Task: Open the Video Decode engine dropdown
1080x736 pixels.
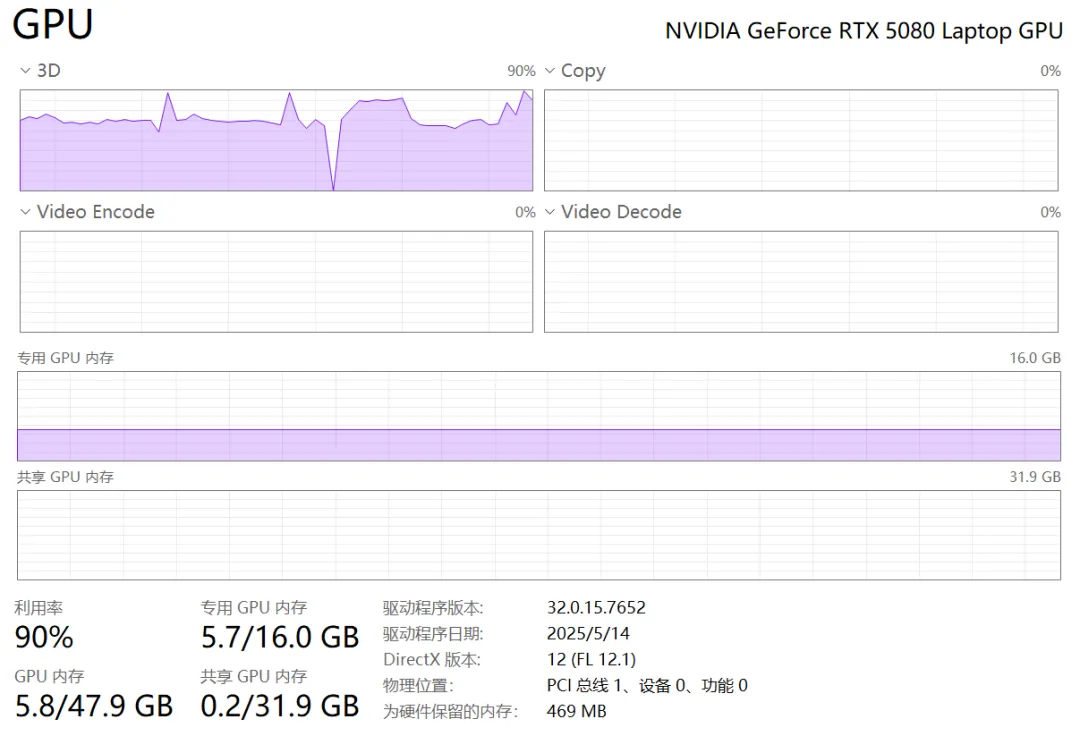Action: pos(549,212)
